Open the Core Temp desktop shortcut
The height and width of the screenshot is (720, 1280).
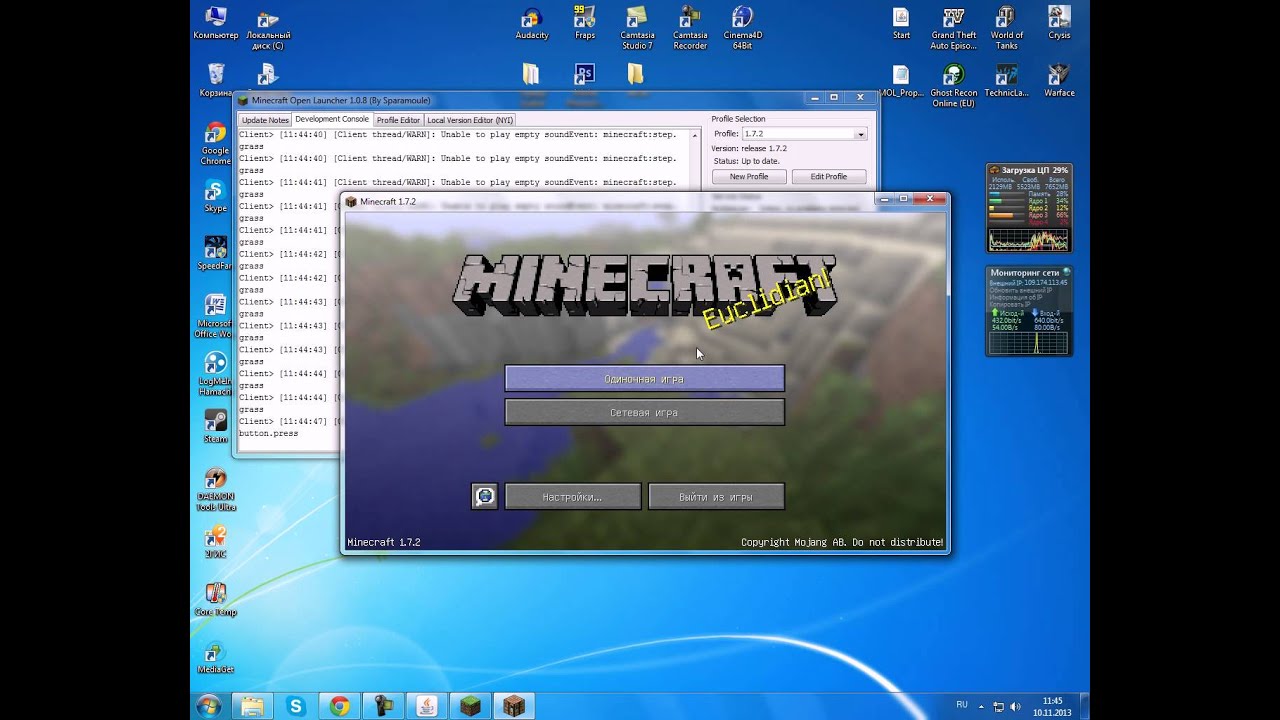215,599
